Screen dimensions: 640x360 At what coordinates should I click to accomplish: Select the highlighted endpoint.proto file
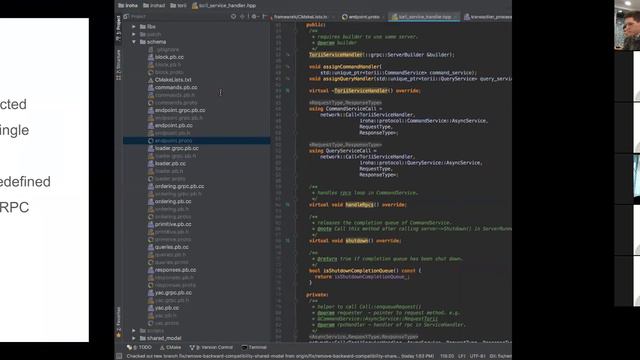tap(196, 140)
